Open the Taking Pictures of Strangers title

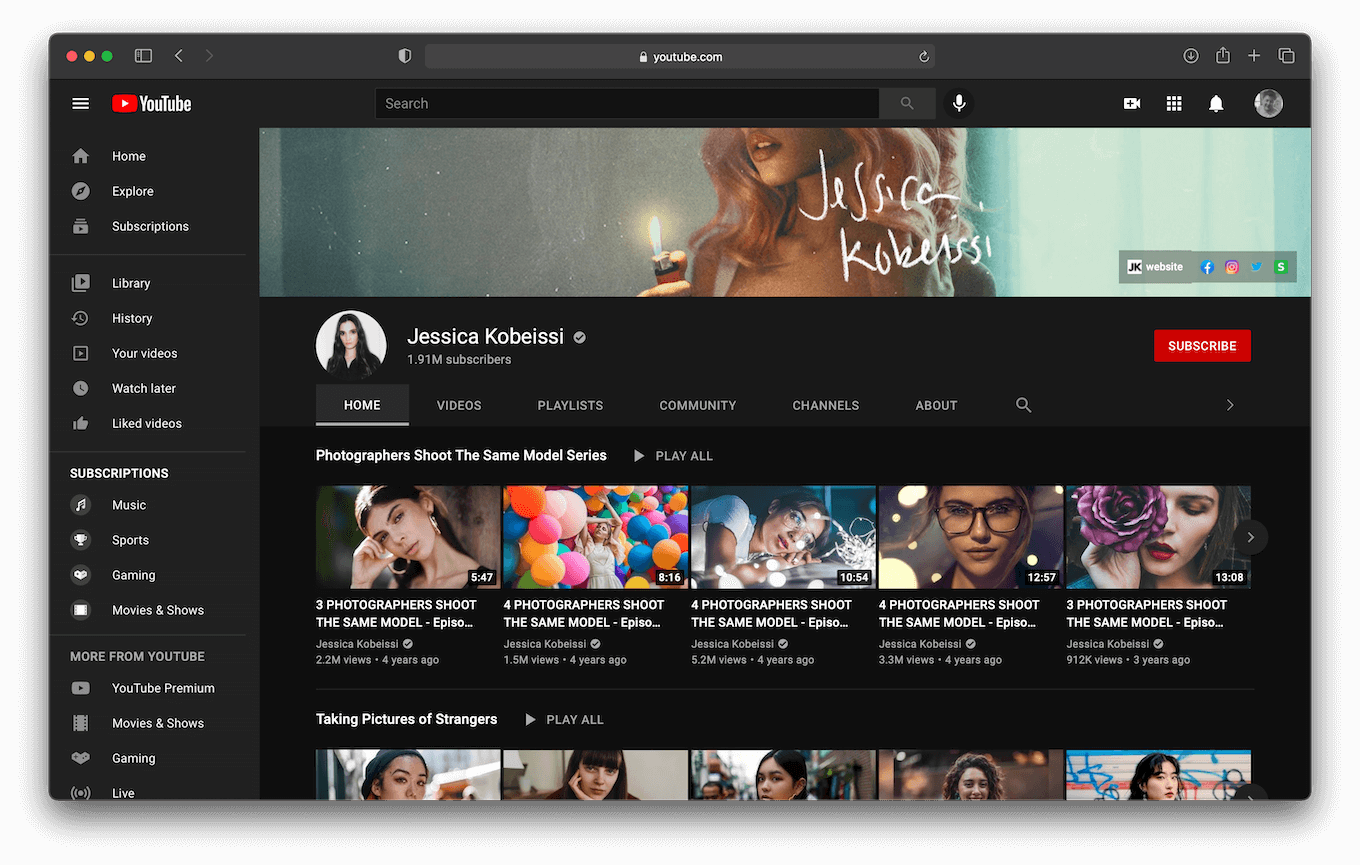pyautogui.click(x=406, y=719)
